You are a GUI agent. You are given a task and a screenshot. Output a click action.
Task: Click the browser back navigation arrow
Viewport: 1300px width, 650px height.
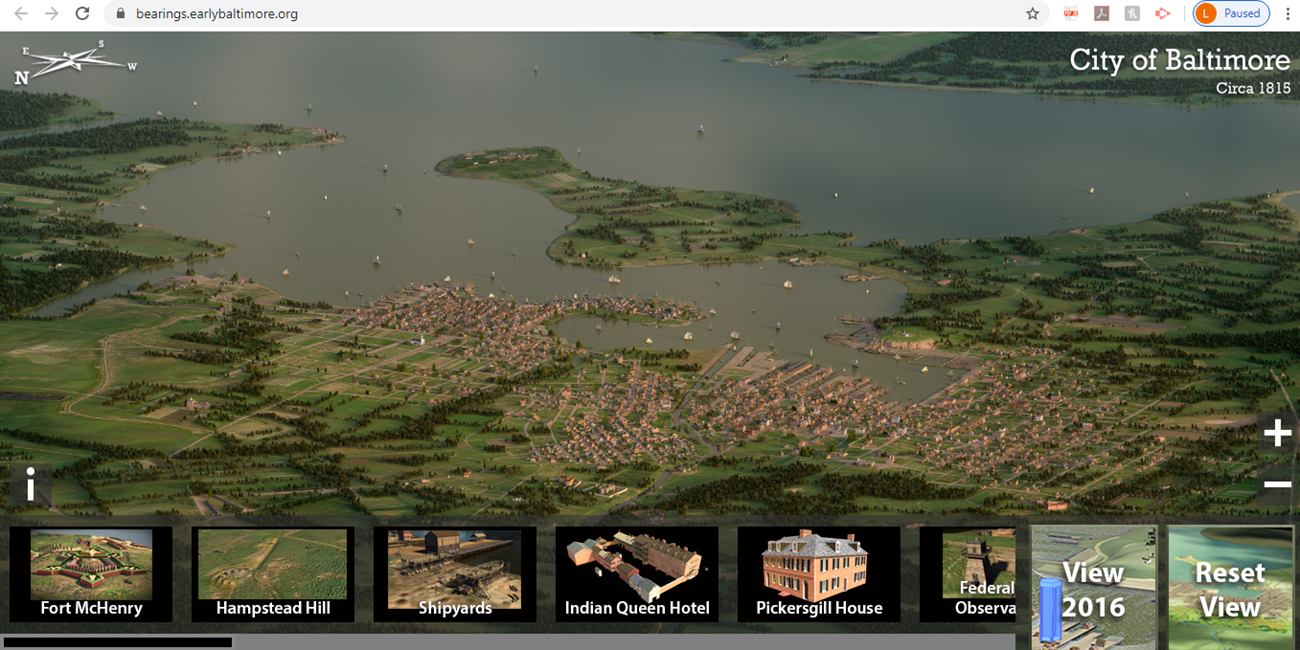tap(21, 13)
